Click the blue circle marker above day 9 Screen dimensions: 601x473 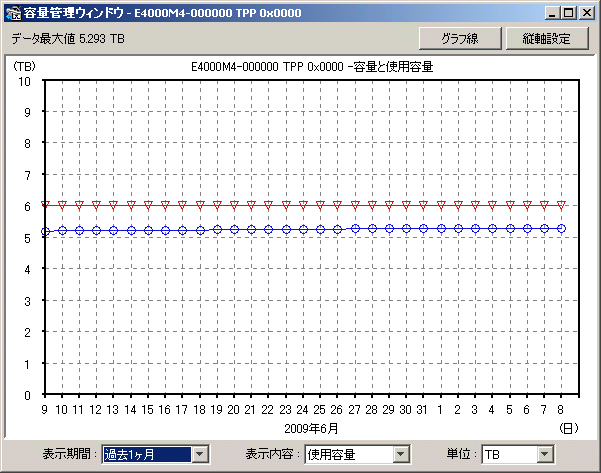[x=45, y=231]
